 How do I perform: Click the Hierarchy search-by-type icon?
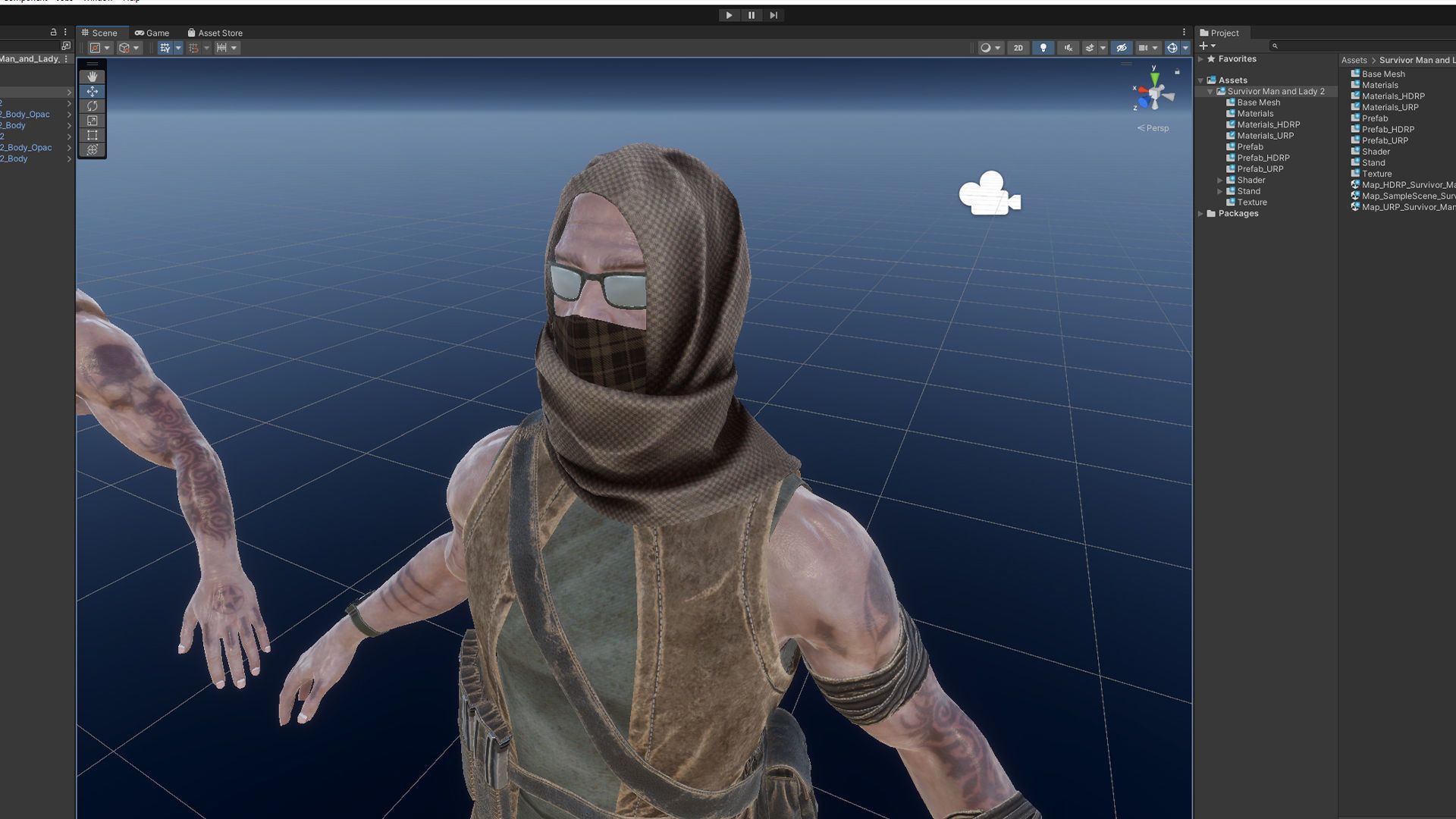[66, 46]
